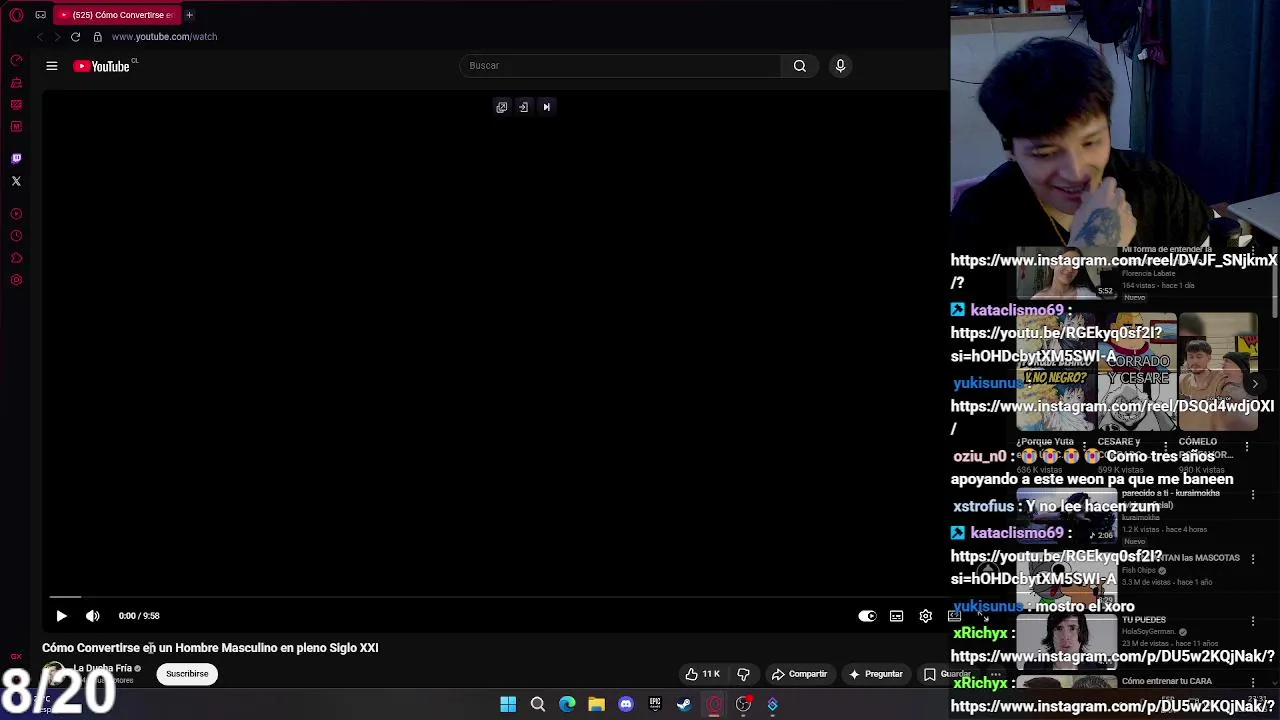
Task: Dislike the video
Action: pyautogui.click(x=743, y=674)
